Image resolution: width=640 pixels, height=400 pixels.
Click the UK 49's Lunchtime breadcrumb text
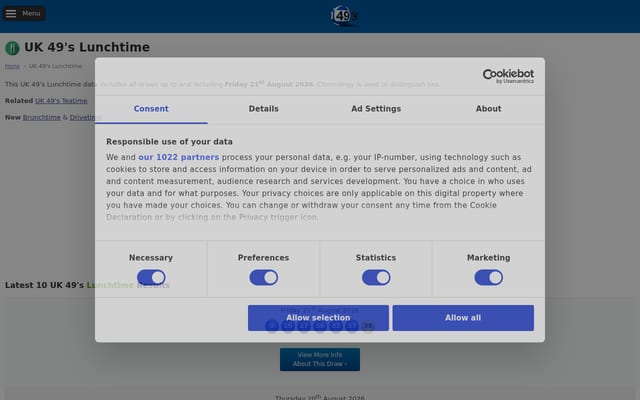point(56,66)
